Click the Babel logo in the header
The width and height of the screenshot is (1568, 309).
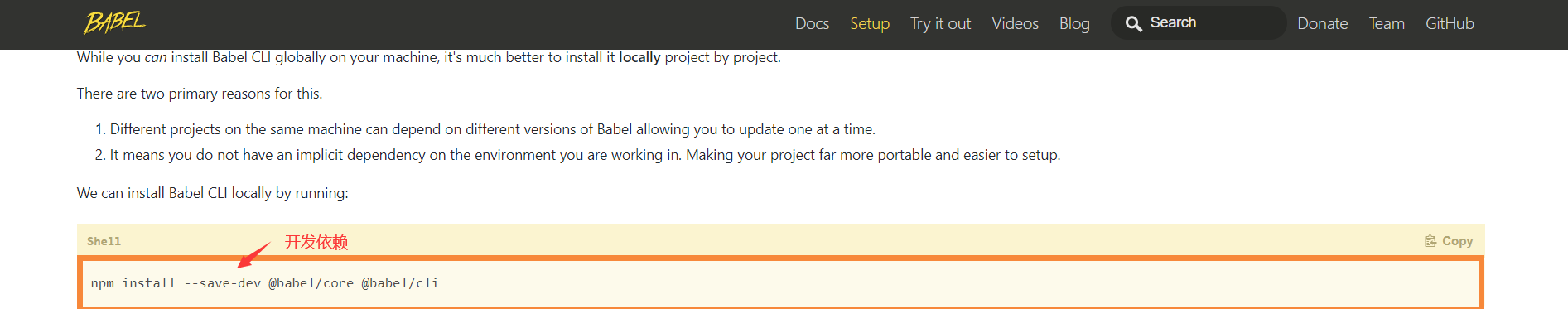pyautogui.click(x=114, y=22)
